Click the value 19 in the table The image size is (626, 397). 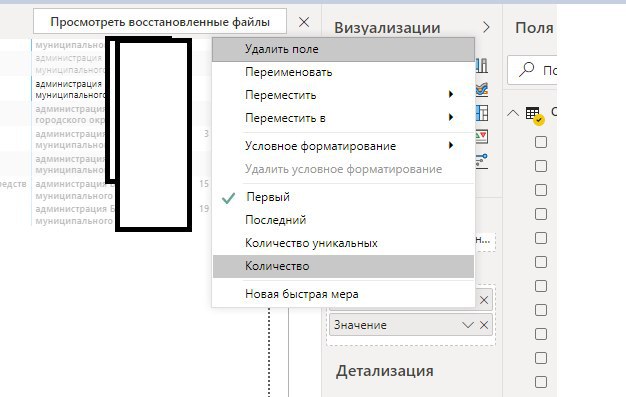(x=204, y=208)
